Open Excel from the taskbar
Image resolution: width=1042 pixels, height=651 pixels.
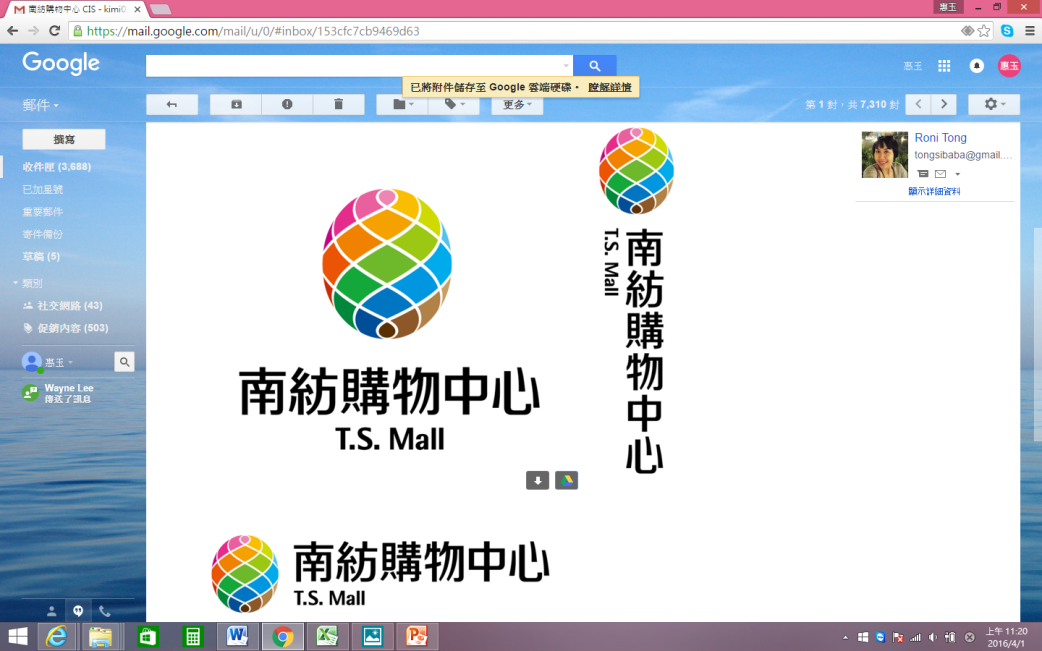pos(327,636)
